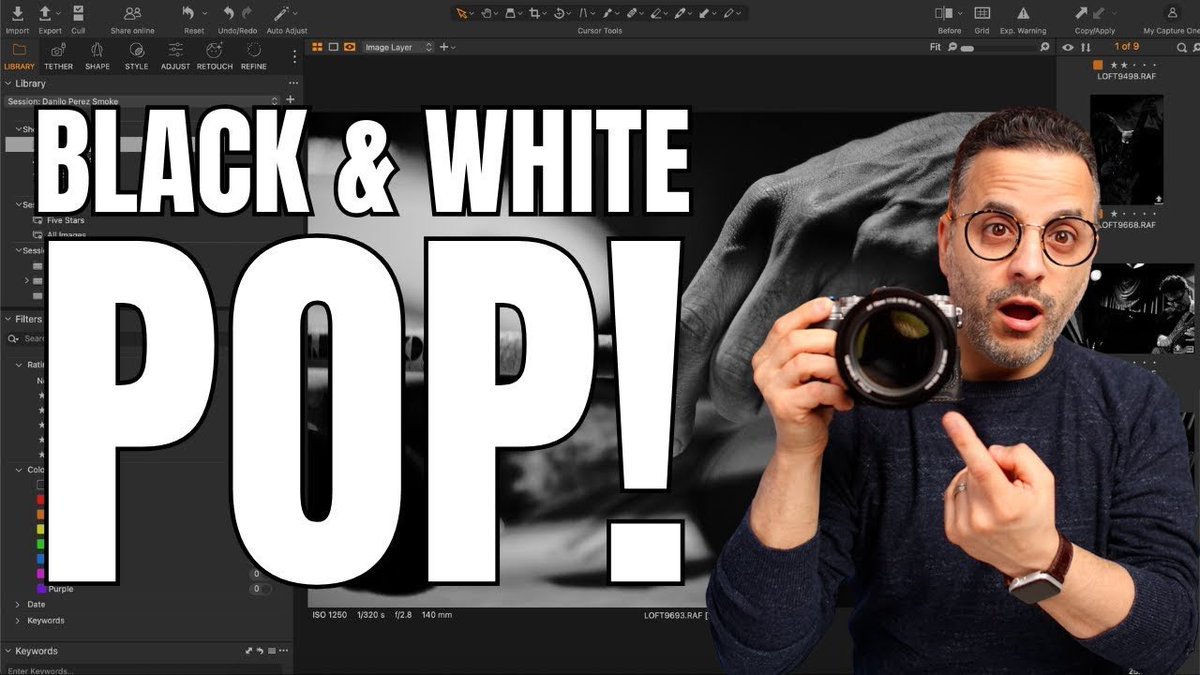The image size is (1200, 675).
Task: Click the Reset adjustments icon
Action: (189, 14)
